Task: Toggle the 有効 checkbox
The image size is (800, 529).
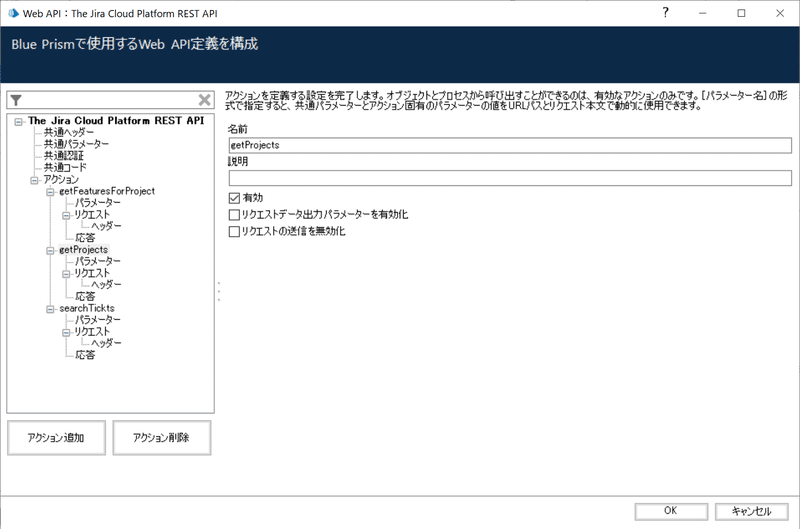Action: [234, 198]
